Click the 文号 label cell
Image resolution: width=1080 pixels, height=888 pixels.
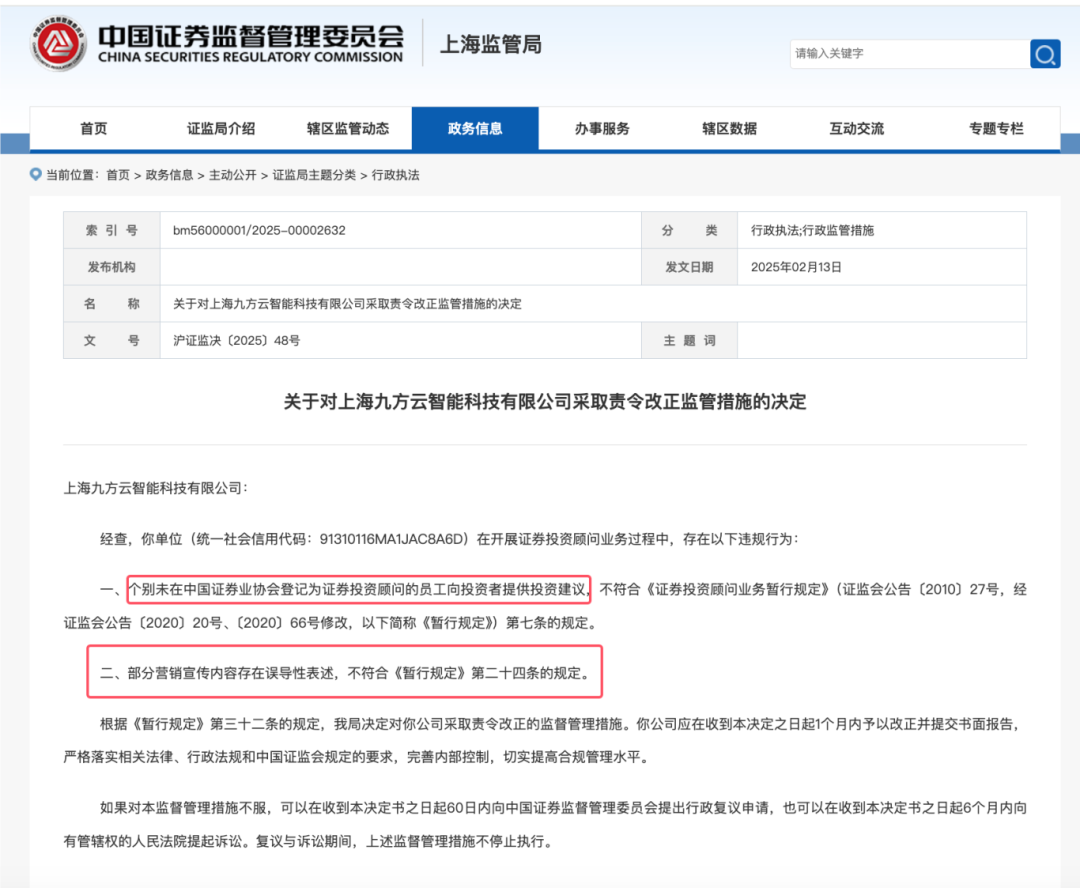point(112,340)
